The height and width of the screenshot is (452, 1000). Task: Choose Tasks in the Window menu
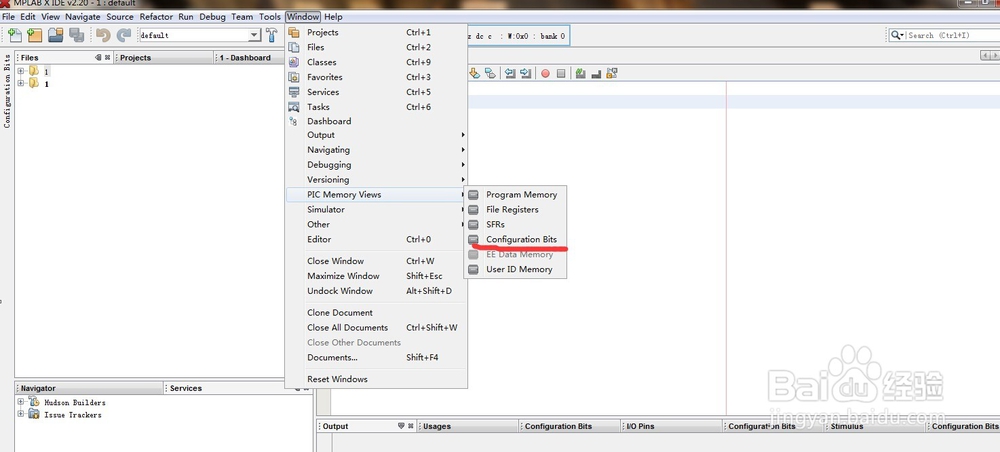(376, 106)
